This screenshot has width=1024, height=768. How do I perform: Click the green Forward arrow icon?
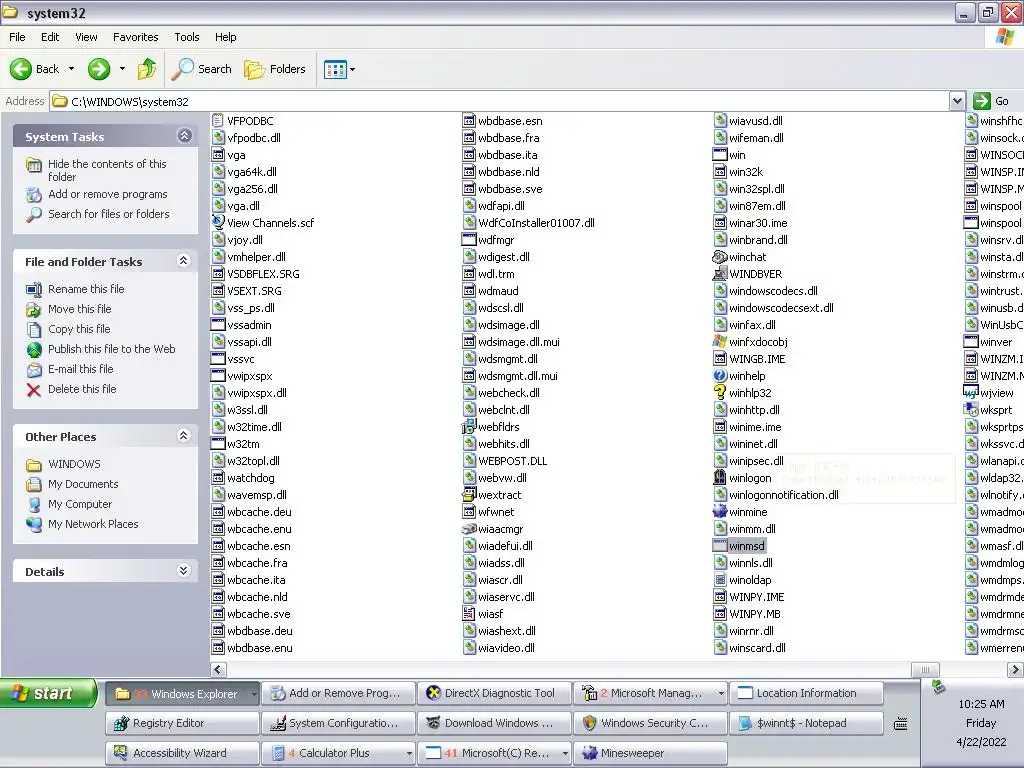tap(99, 69)
